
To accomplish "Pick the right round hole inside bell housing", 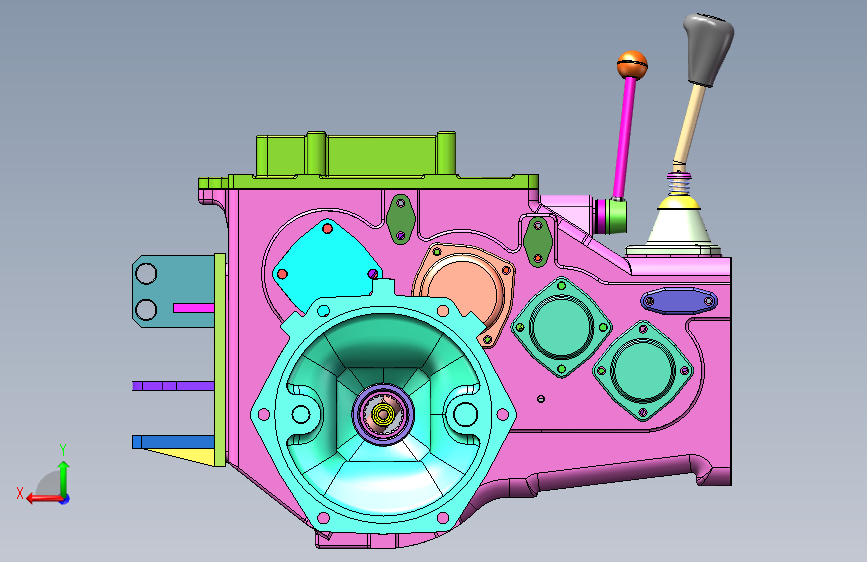I will [465, 414].
